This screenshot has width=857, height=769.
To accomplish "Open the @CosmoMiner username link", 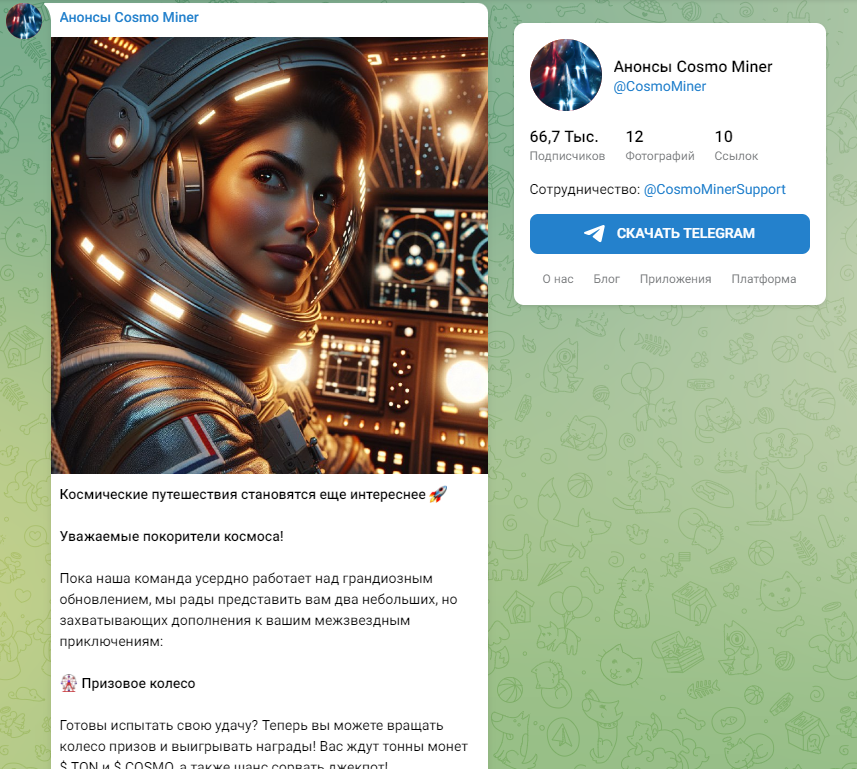I will (x=660, y=86).
